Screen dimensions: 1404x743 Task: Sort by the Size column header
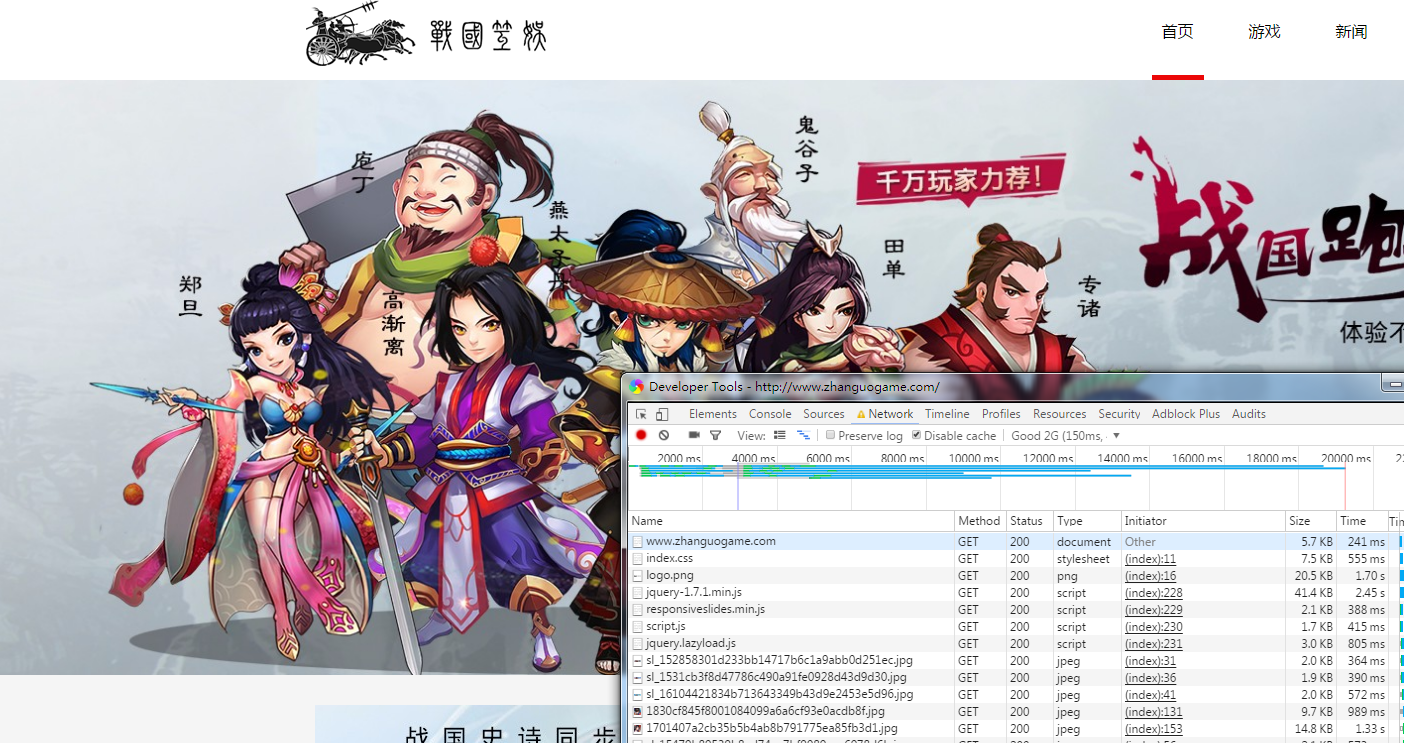click(x=1311, y=521)
